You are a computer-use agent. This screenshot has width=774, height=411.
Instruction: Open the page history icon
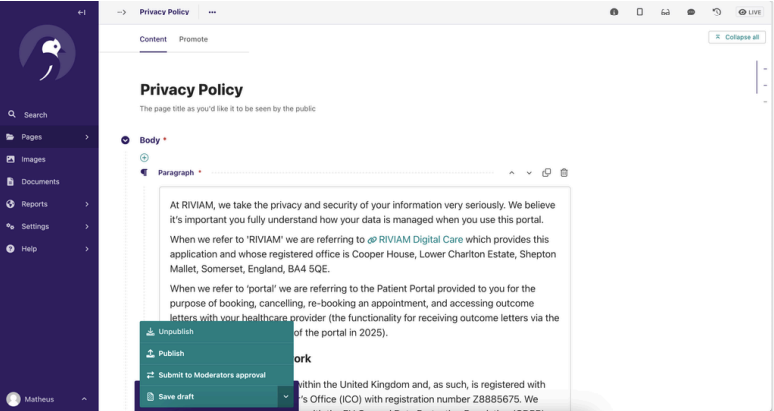(x=717, y=12)
